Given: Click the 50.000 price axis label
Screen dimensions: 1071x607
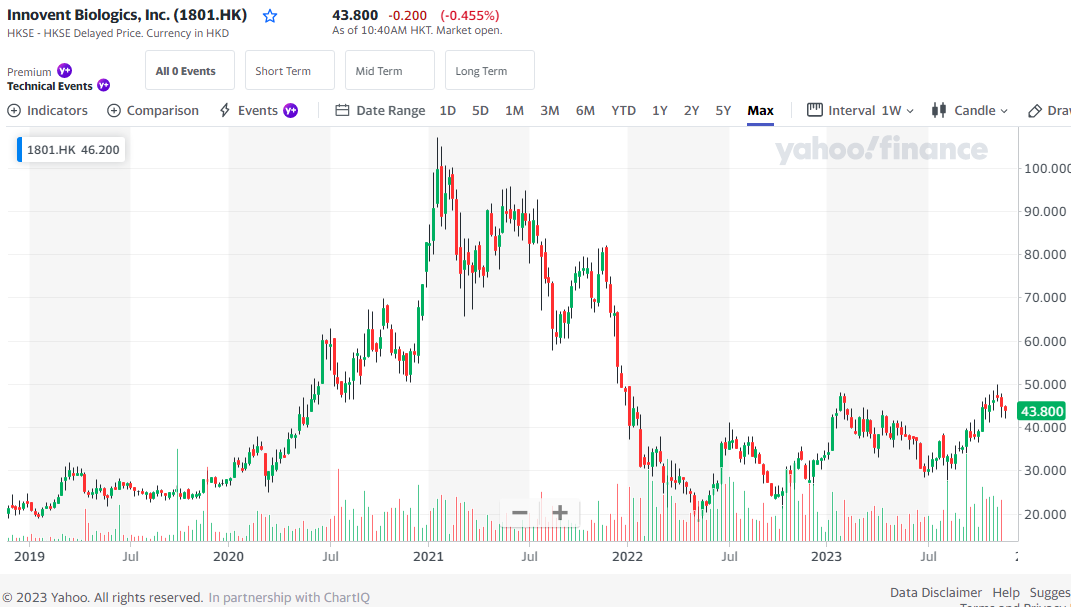Looking at the screenshot, I should pos(1044,384).
